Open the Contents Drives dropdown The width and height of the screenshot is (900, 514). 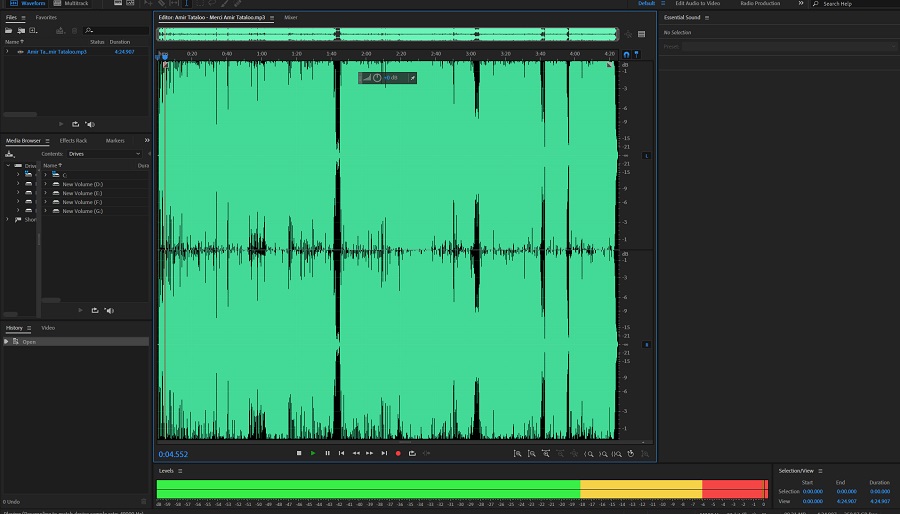pyautogui.click(x=104, y=154)
